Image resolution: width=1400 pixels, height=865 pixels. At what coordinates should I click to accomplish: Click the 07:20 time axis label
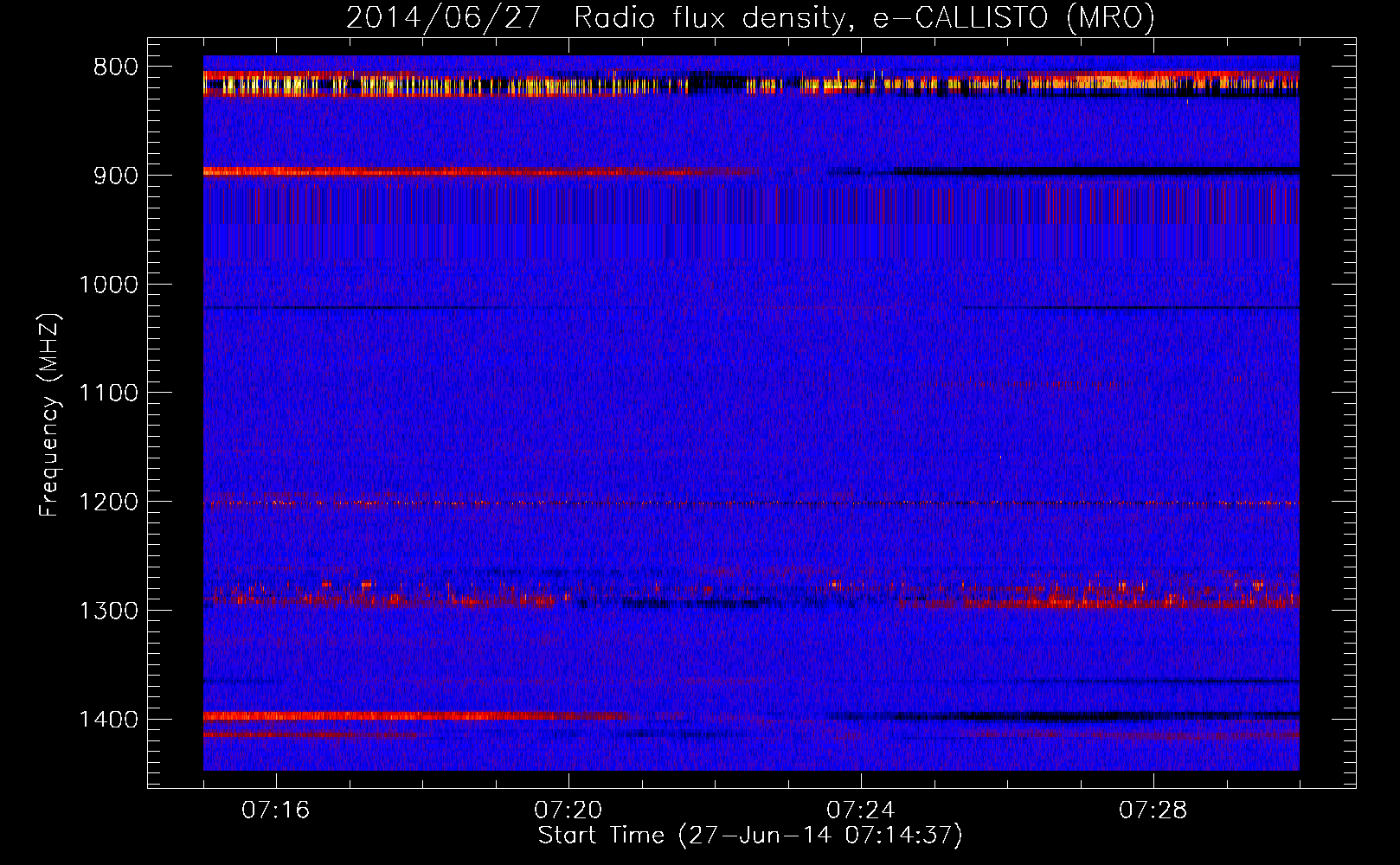(x=568, y=811)
